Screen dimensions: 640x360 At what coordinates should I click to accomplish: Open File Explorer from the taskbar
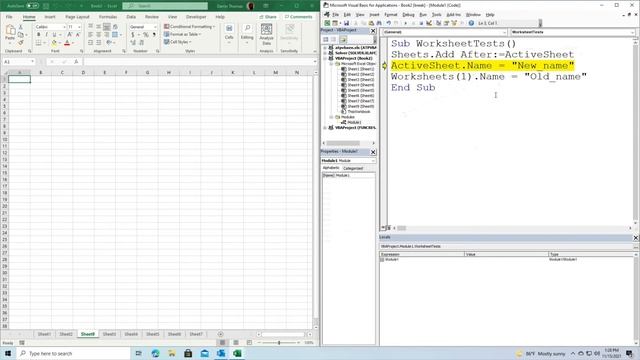point(172,353)
